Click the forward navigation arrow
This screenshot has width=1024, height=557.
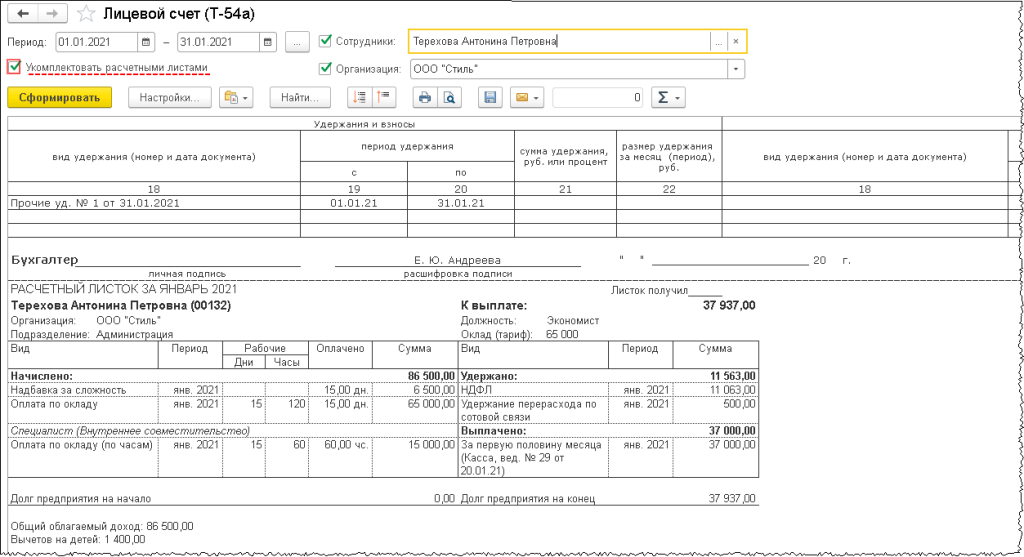(x=54, y=14)
